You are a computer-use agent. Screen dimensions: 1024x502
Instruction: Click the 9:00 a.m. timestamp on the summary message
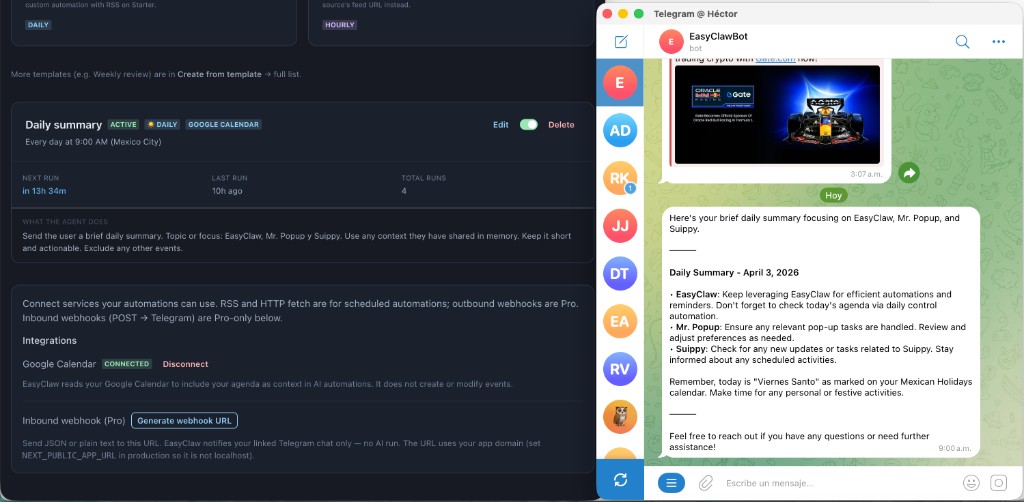955,448
